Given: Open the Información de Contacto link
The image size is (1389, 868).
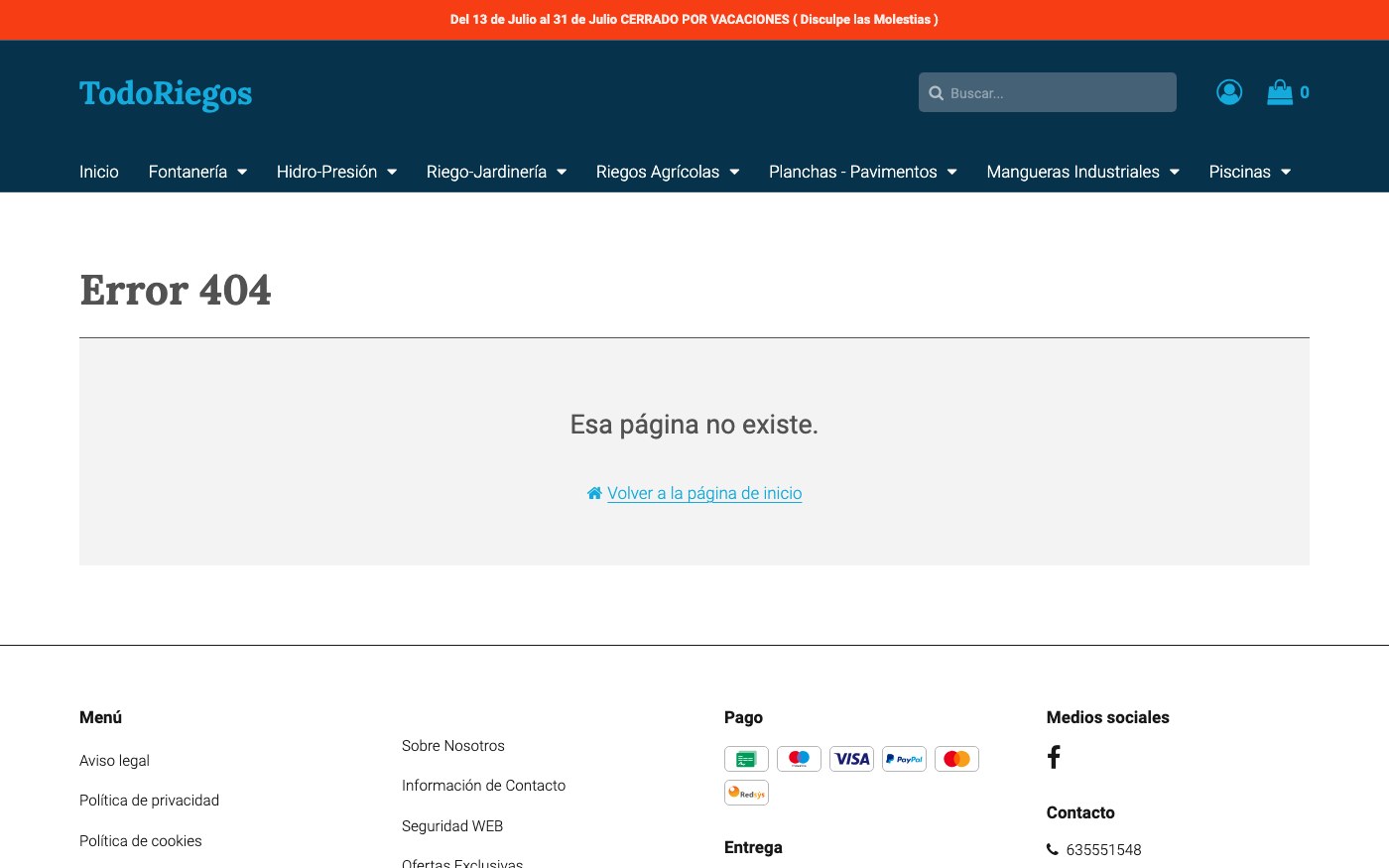Looking at the screenshot, I should point(483,786).
